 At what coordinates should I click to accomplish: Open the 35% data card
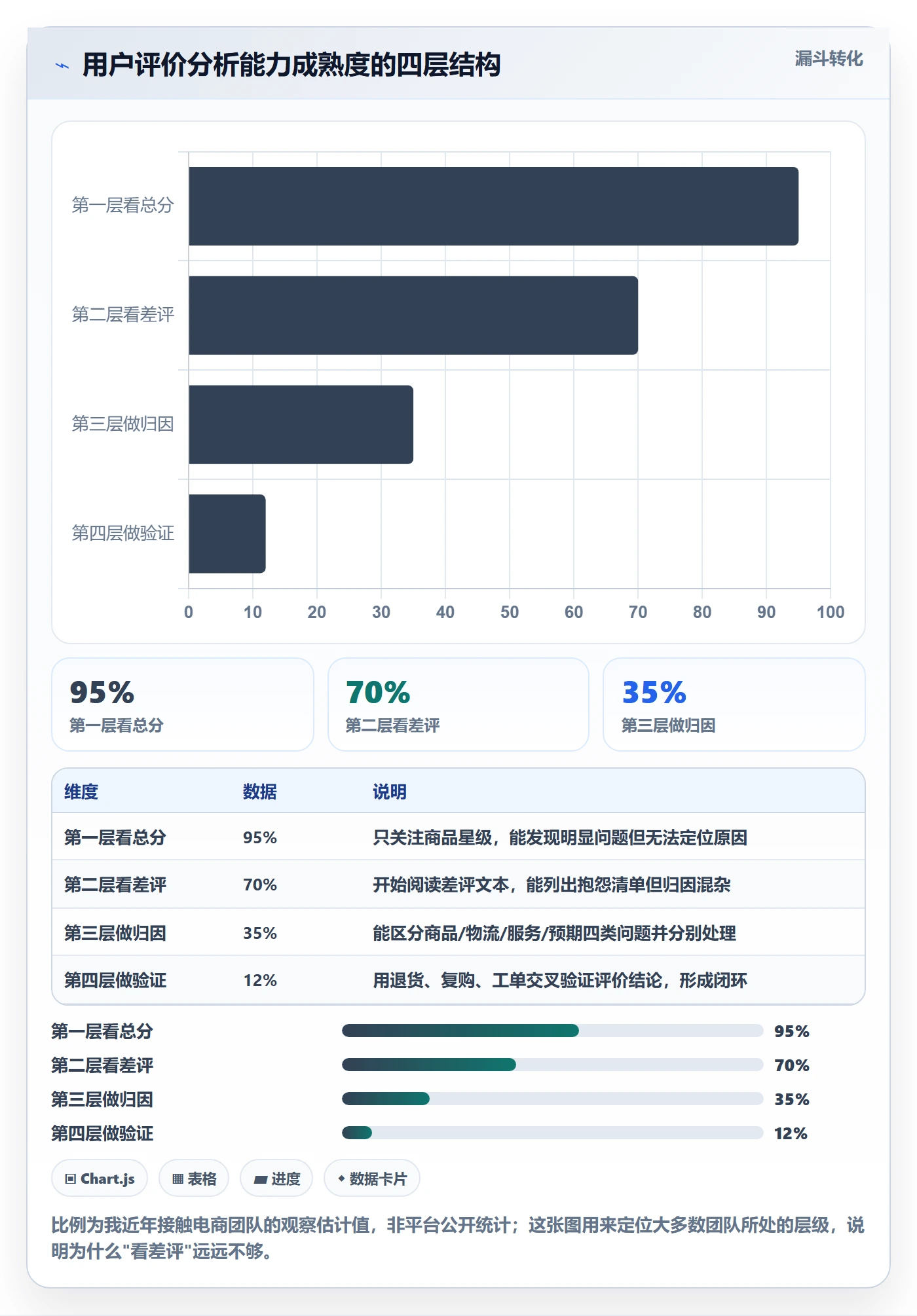tap(734, 704)
